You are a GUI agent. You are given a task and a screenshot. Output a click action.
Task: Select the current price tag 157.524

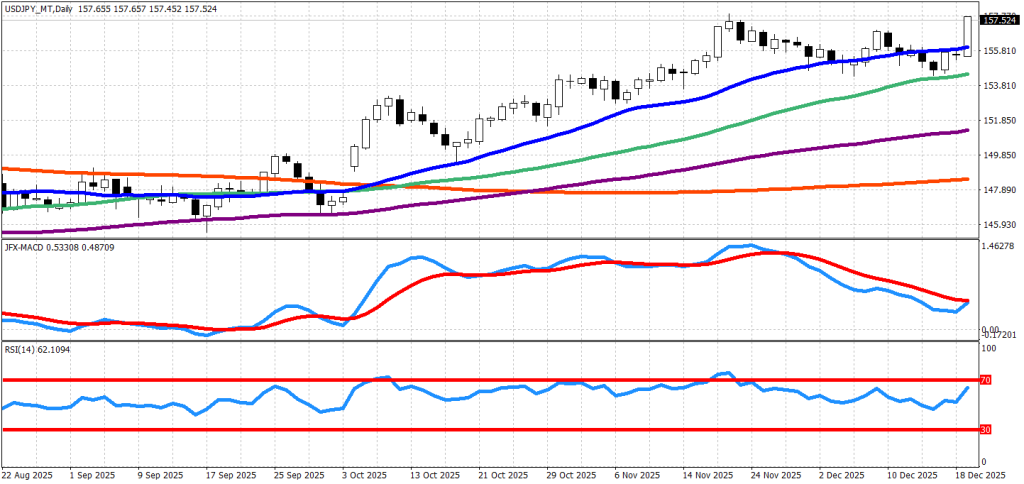[x=1000, y=20]
